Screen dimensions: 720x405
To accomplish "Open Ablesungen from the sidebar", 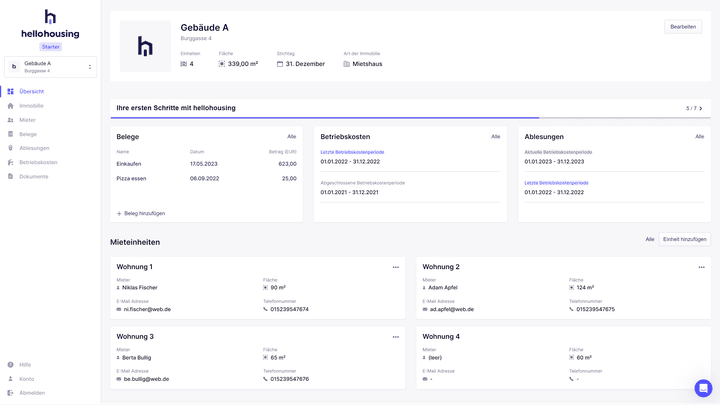I will [x=34, y=148].
